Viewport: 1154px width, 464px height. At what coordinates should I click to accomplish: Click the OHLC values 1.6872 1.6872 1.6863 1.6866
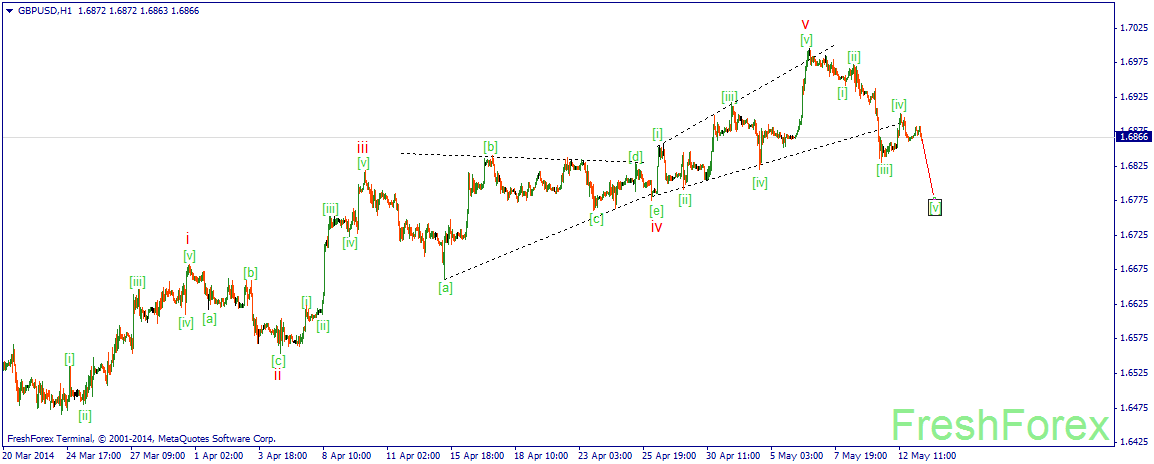[138, 11]
